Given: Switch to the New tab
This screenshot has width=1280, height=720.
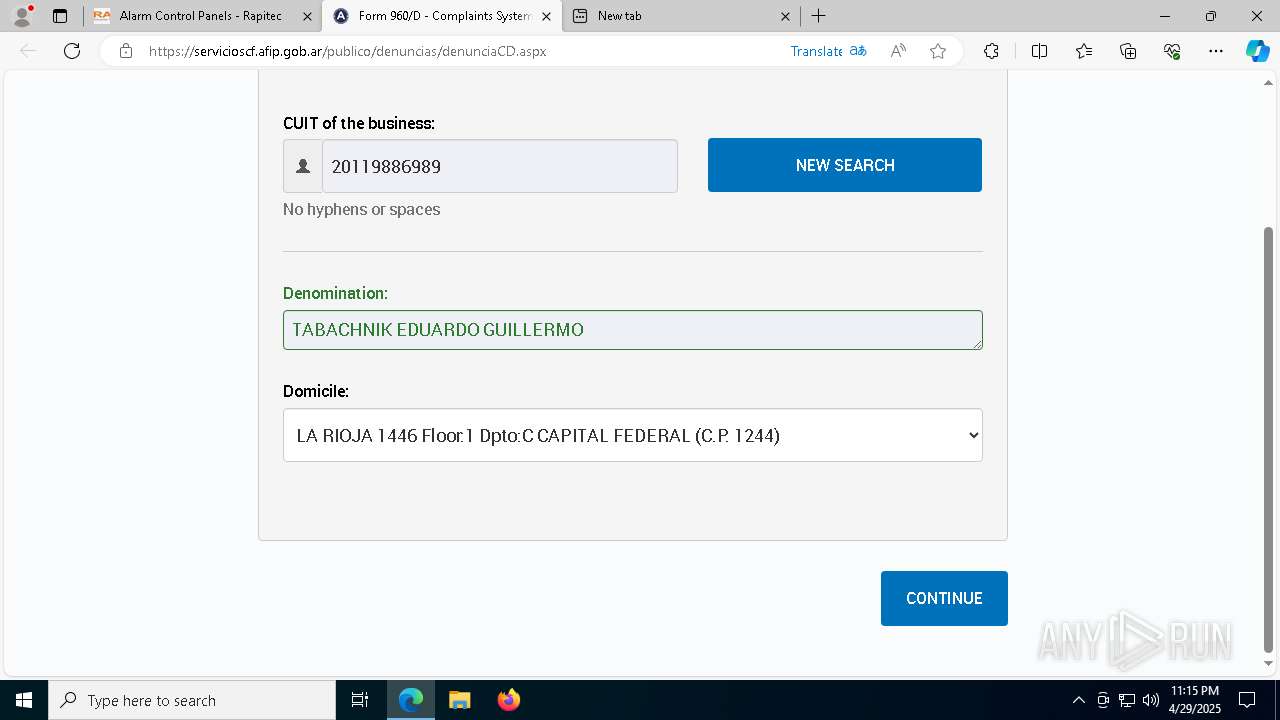Looking at the screenshot, I should tap(680, 16).
